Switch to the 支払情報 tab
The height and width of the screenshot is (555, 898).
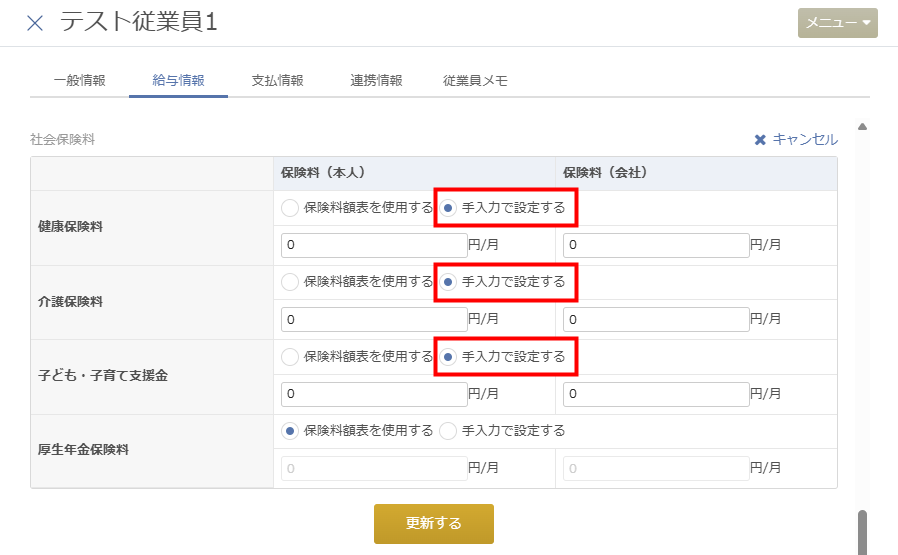click(277, 81)
